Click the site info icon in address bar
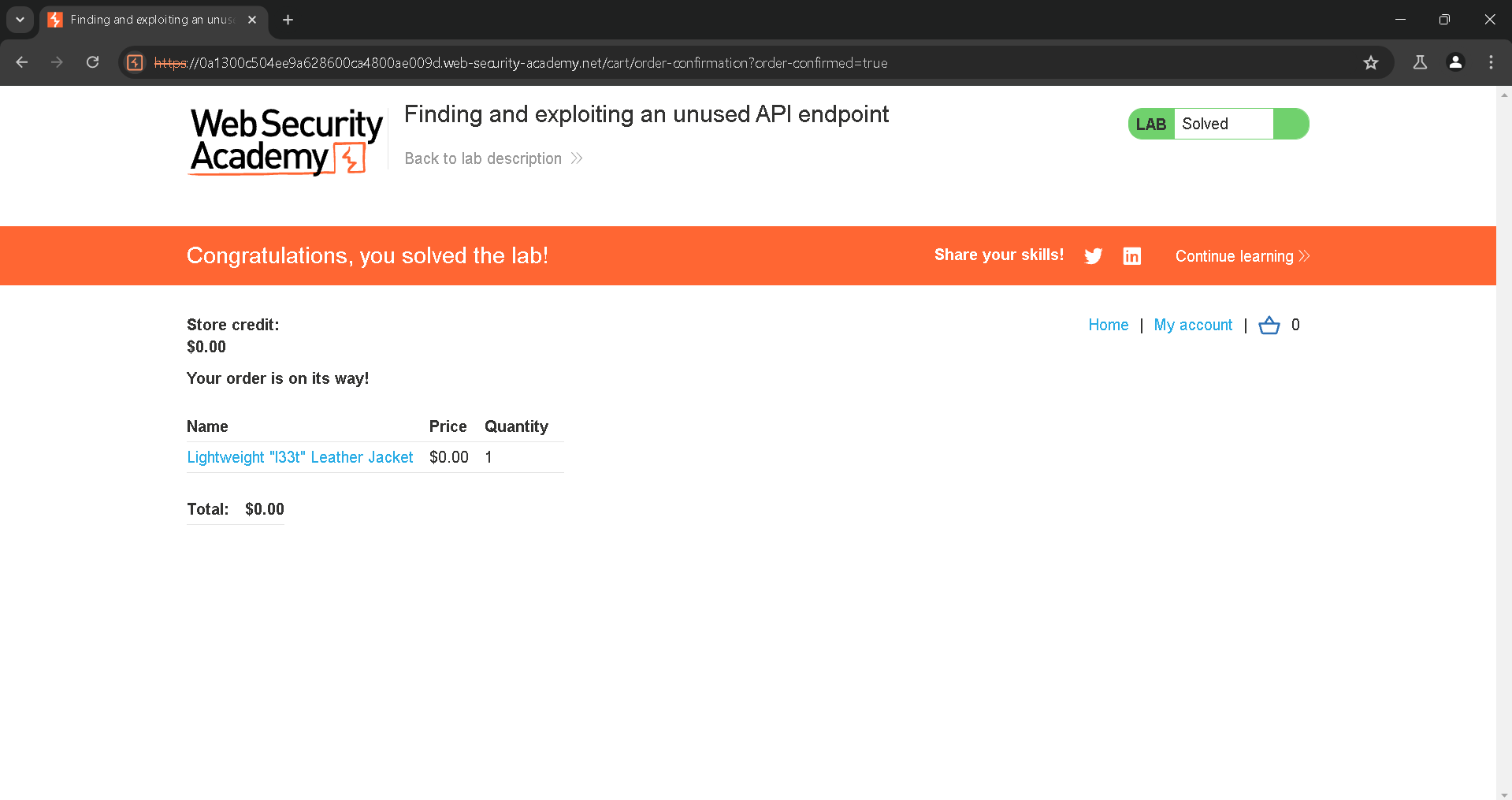The height and width of the screenshot is (800, 1512). [x=136, y=63]
